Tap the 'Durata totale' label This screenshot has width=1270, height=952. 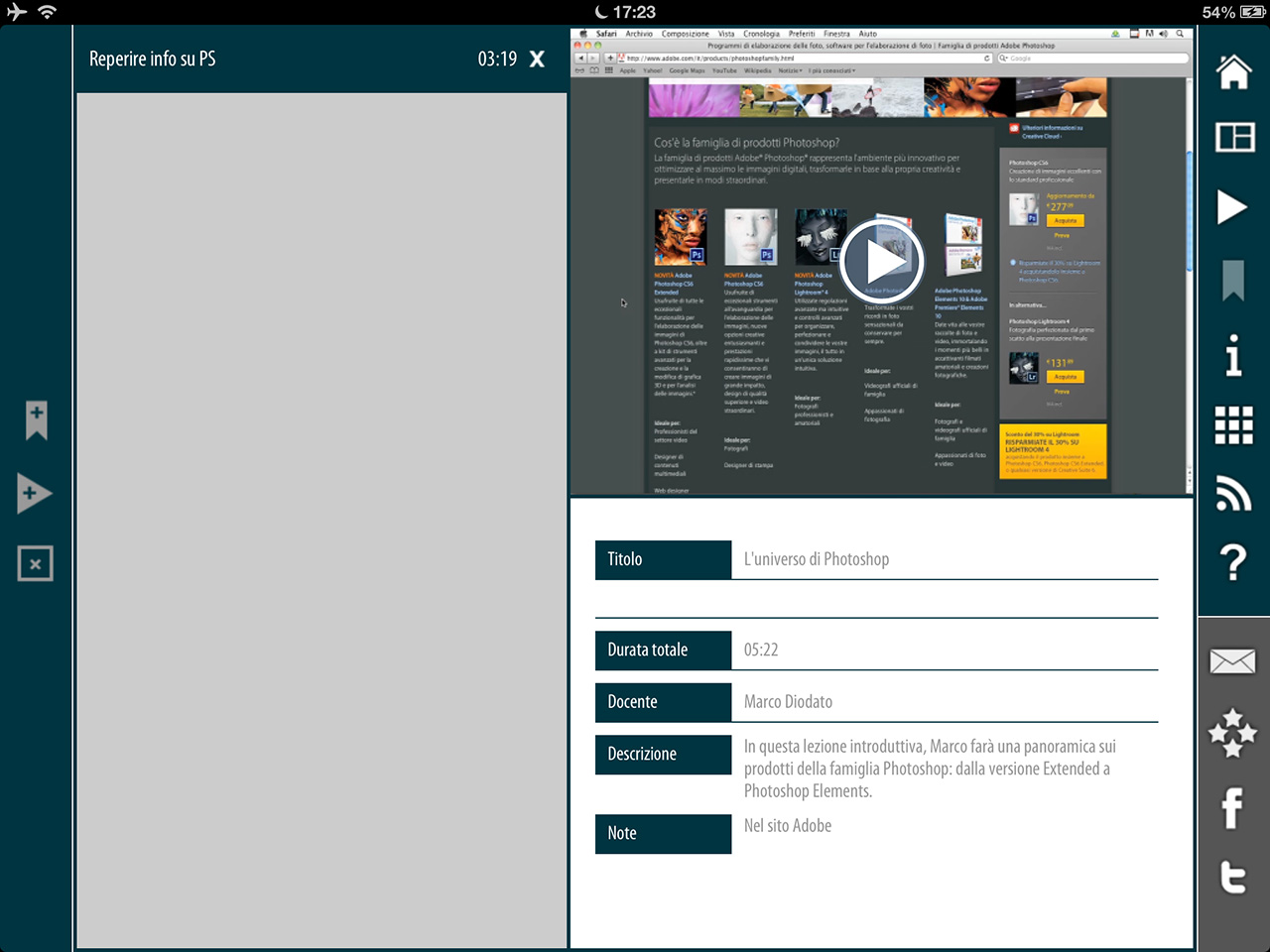pyautogui.click(x=663, y=651)
